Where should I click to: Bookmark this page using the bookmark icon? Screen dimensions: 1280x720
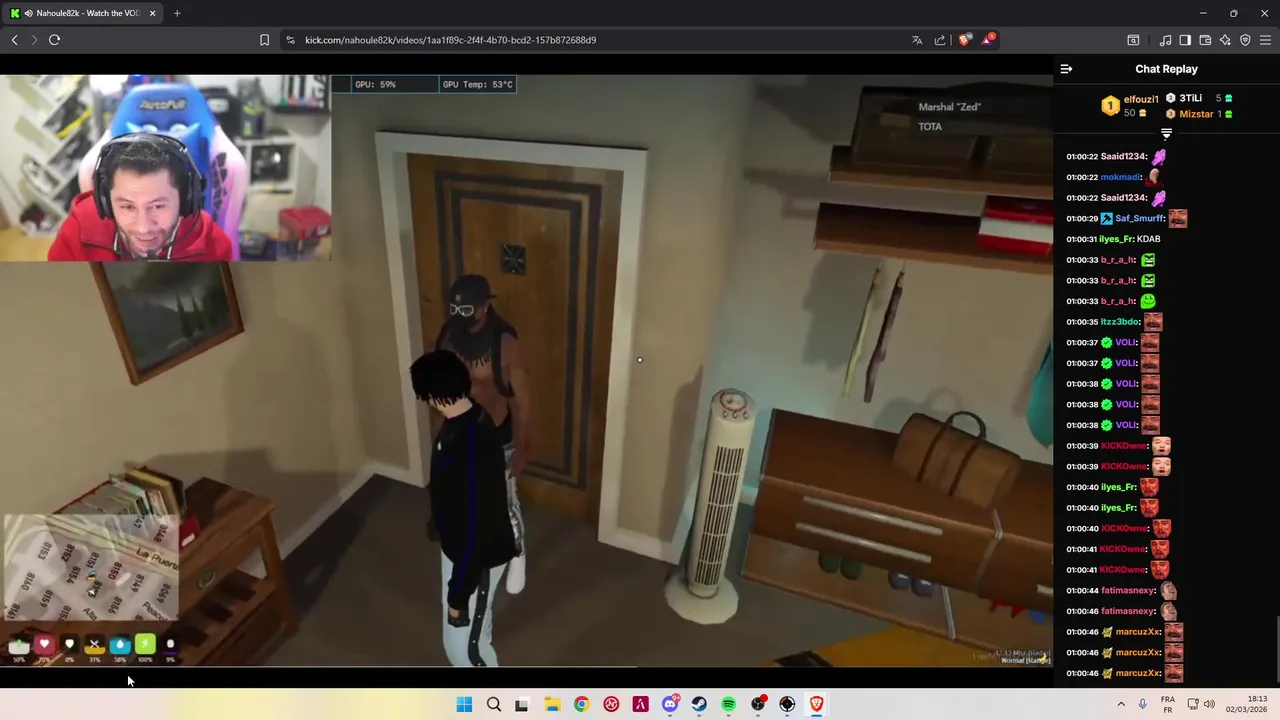264,40
